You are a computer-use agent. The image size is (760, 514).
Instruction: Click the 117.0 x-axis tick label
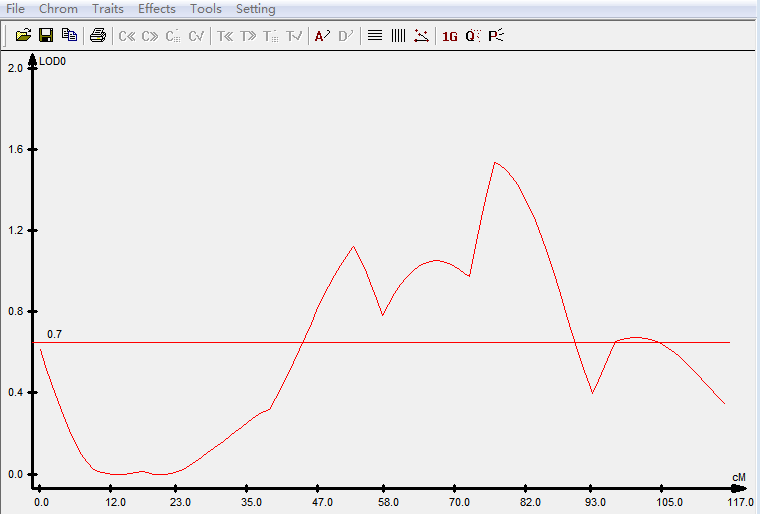[x=740, y=502]
